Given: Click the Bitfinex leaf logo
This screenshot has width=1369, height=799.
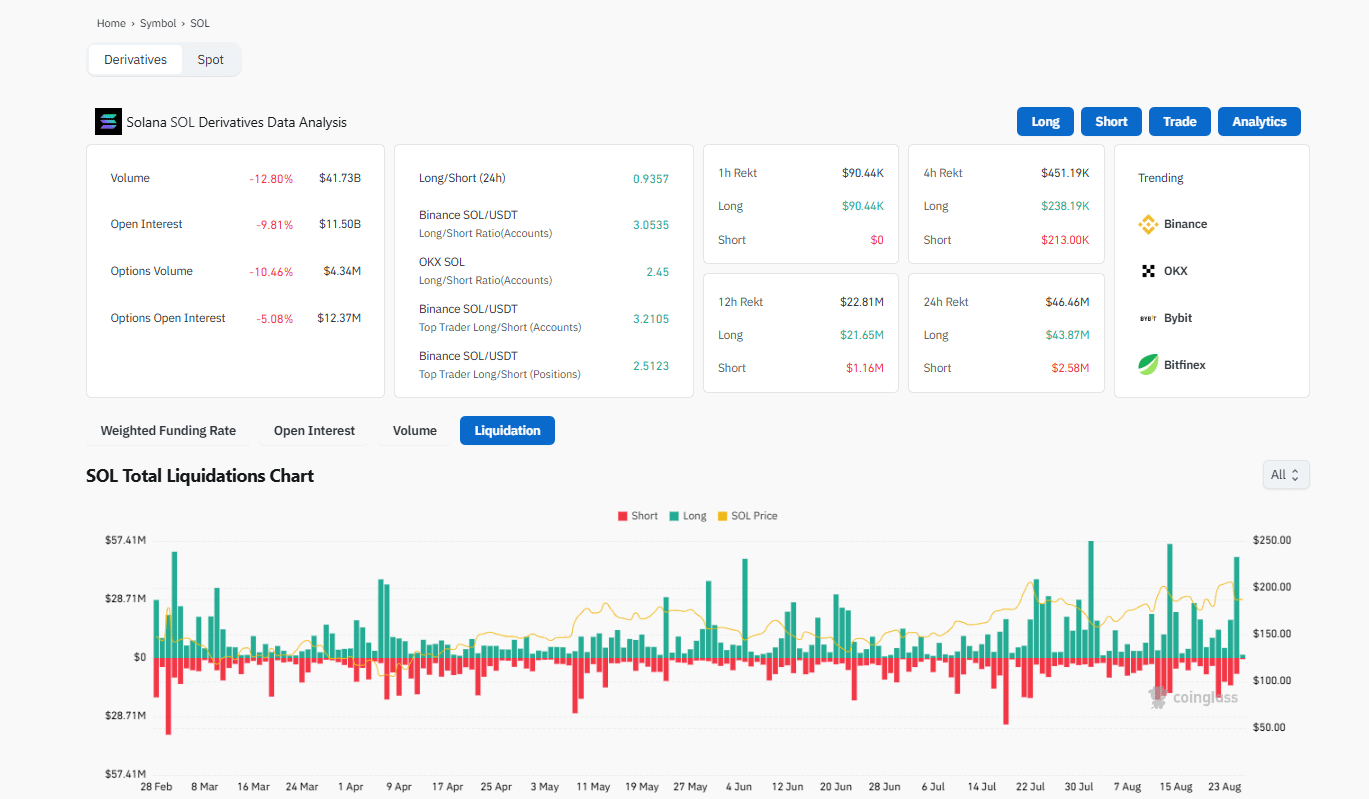Looking at the screenshot, I should (1148, 365).
